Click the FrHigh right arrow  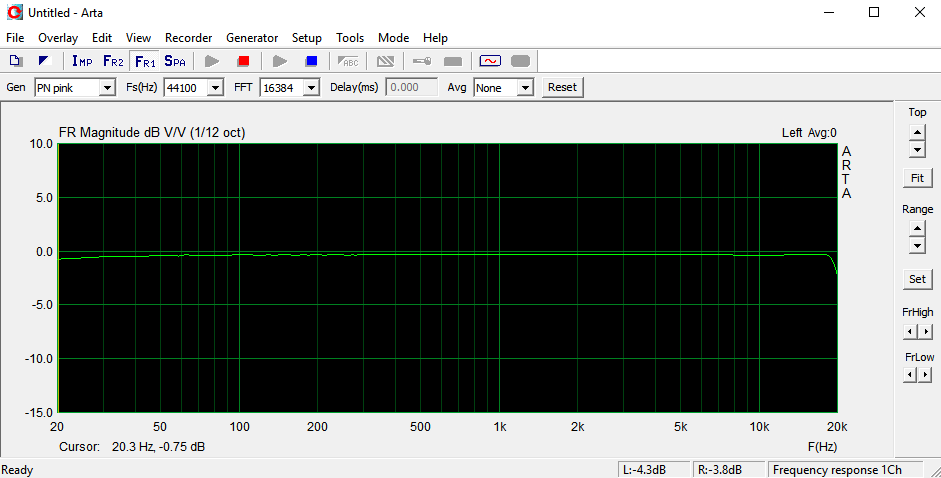(925, 331)
